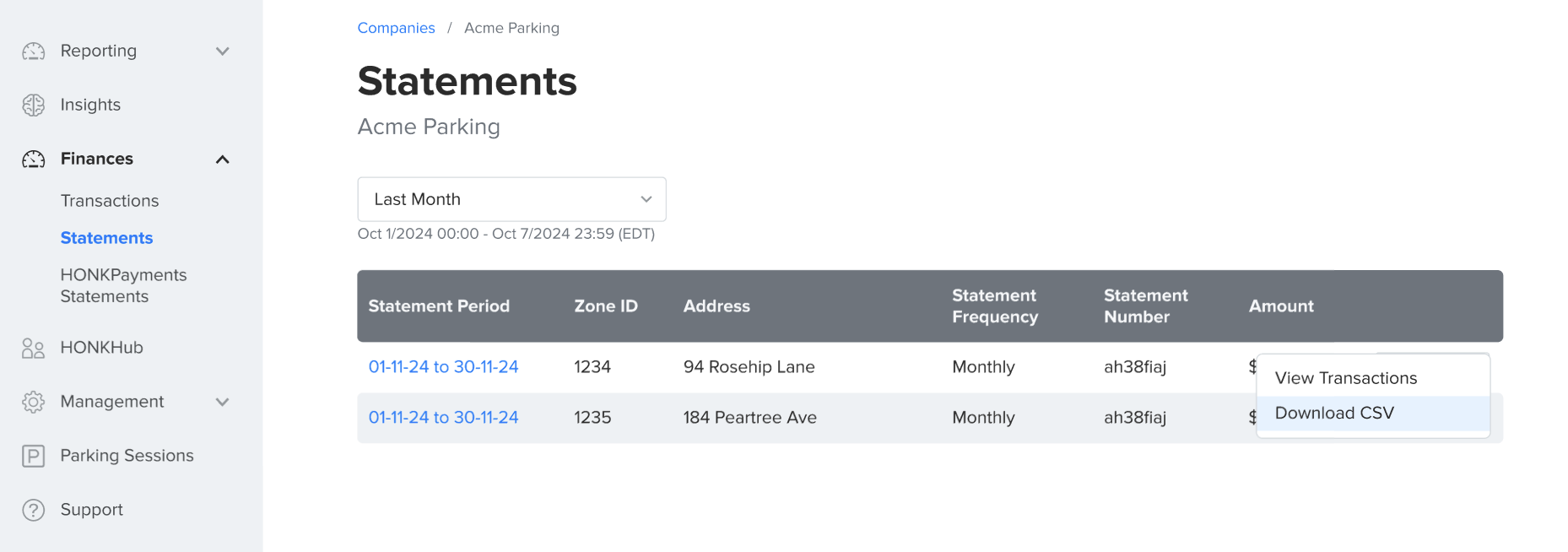Collapse the Finances sidebar section
The height and width of the screenshot is (552, 1568).
222,159
